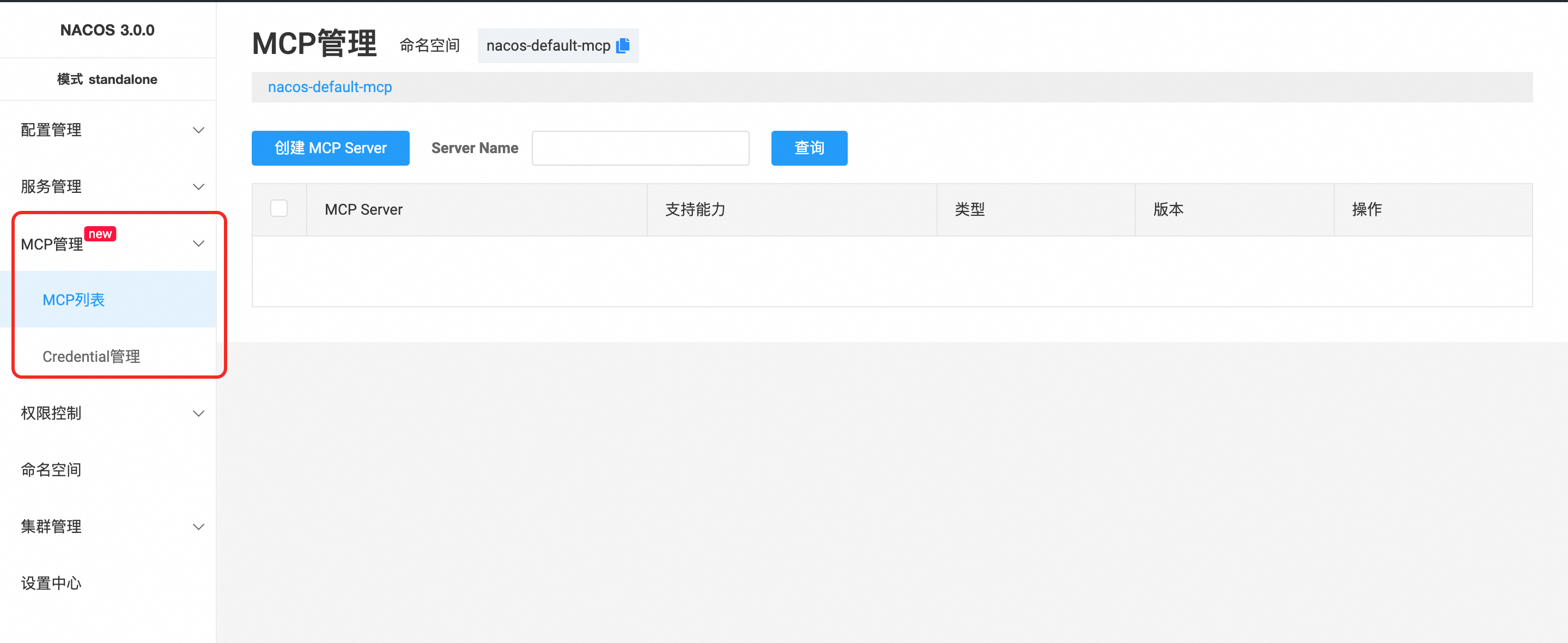
Task: Open the 命名空间 sidebar item
Action: 51,470
